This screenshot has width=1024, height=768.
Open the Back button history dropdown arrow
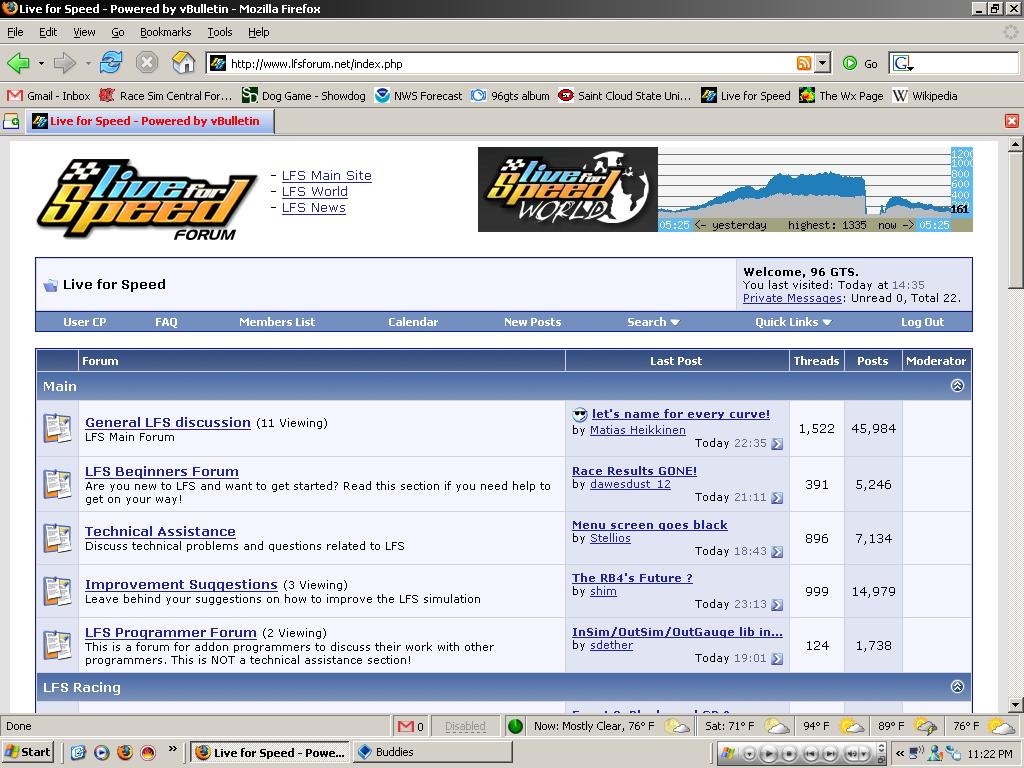(41, 63)
